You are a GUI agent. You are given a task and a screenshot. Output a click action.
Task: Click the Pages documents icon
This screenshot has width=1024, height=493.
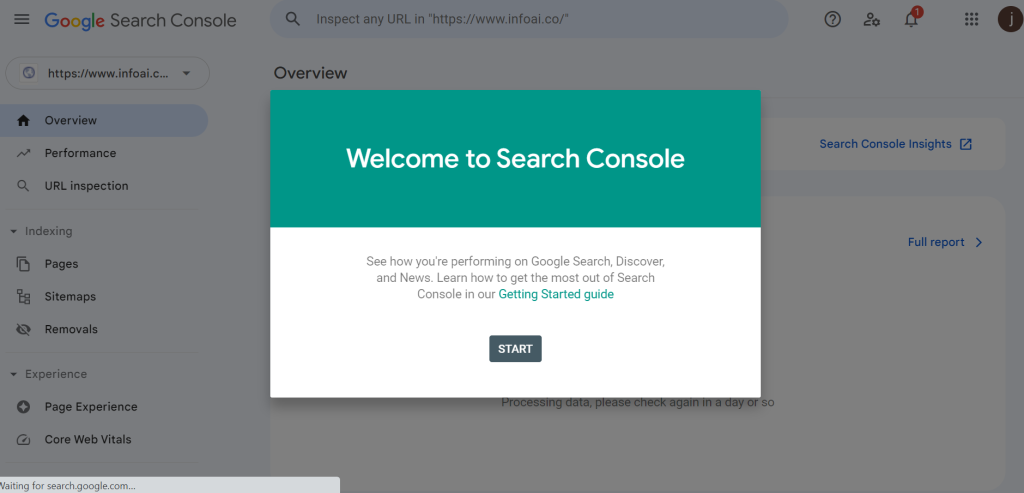click(x=24, y=264)
